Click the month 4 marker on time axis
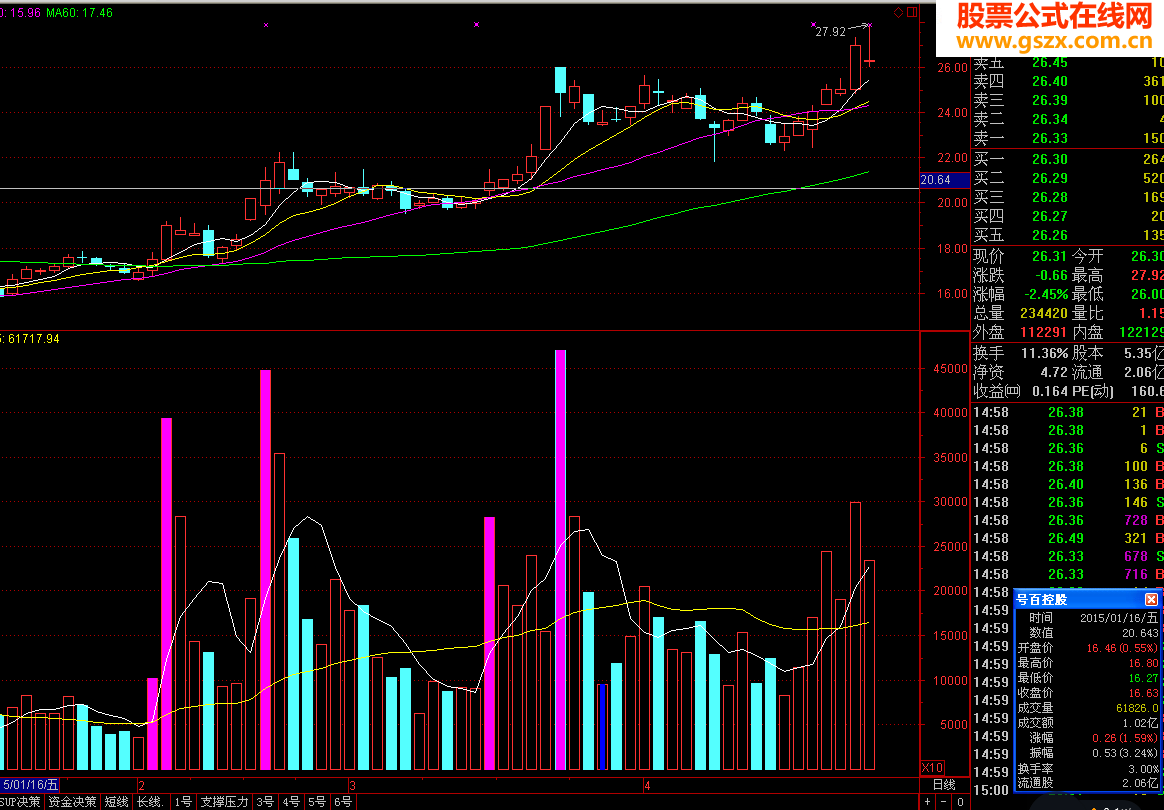Viewport: 1164px width, 810px height. point(647,785)
